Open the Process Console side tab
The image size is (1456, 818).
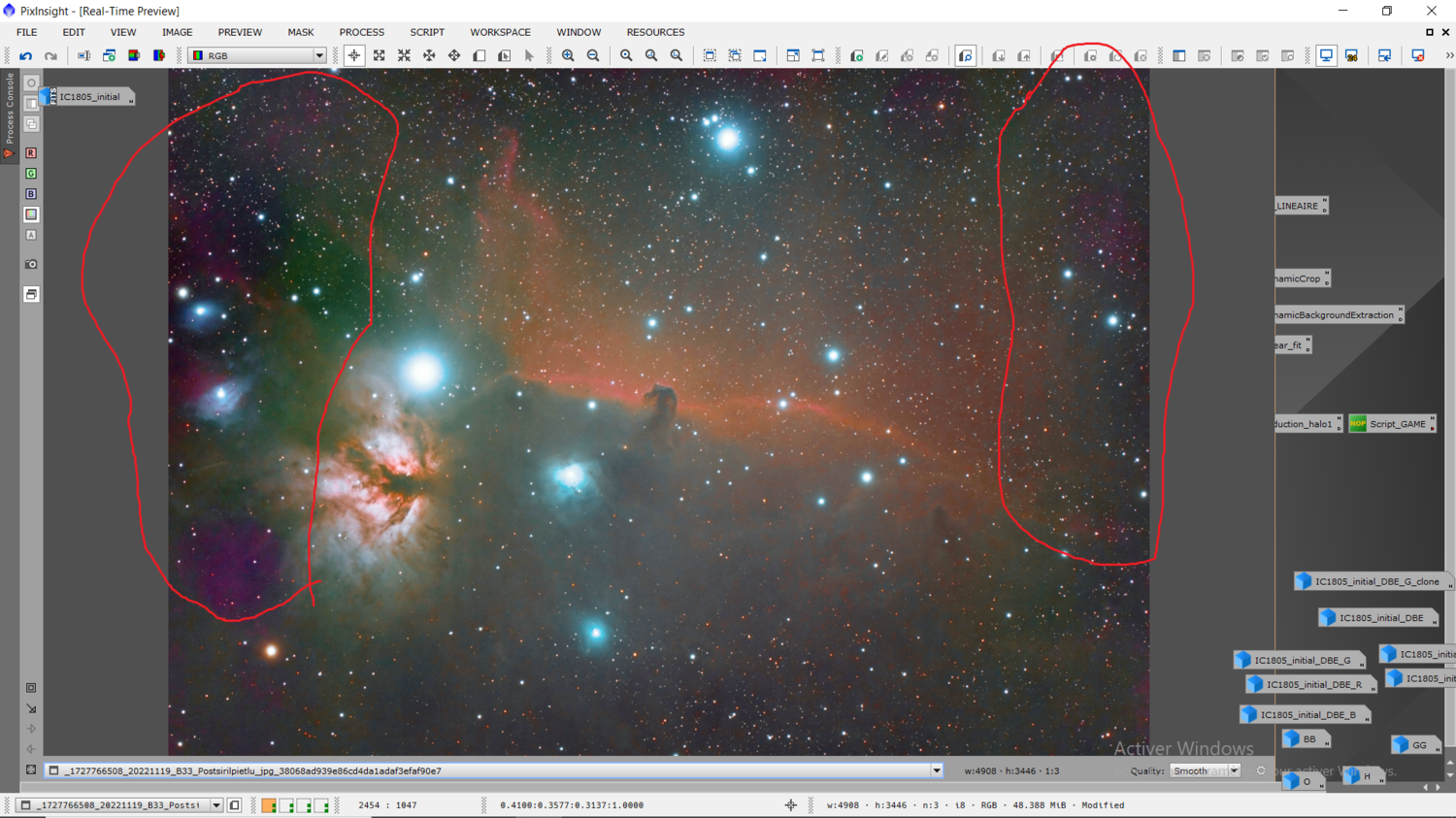click(x=9, y=115)
